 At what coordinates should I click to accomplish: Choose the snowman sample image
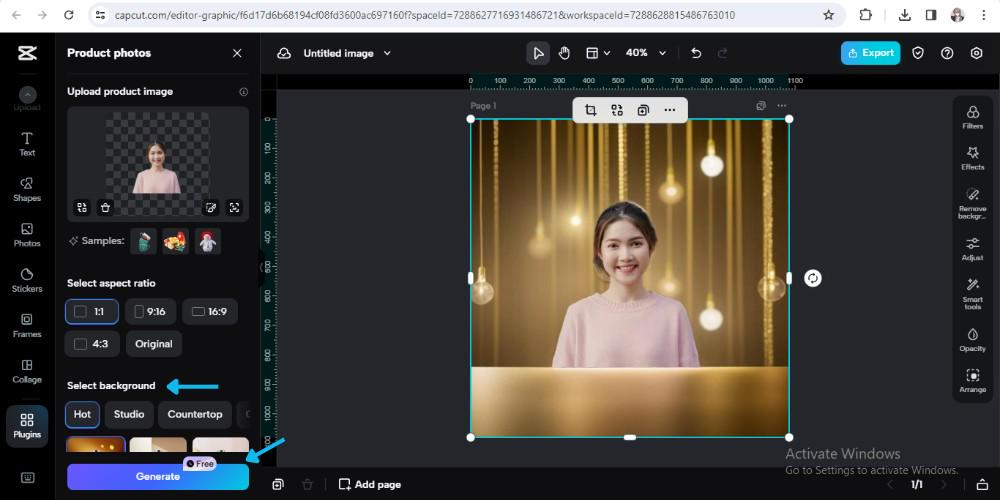tap(208, 241)
